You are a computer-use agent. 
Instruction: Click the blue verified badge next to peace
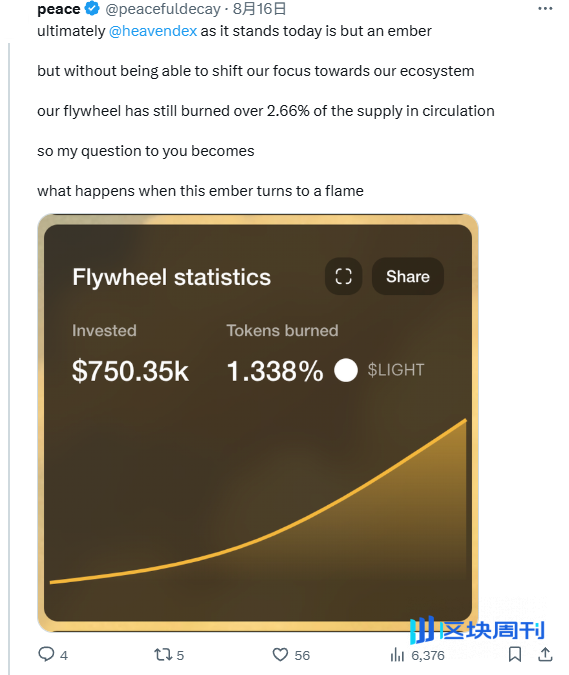coord(91,8)
